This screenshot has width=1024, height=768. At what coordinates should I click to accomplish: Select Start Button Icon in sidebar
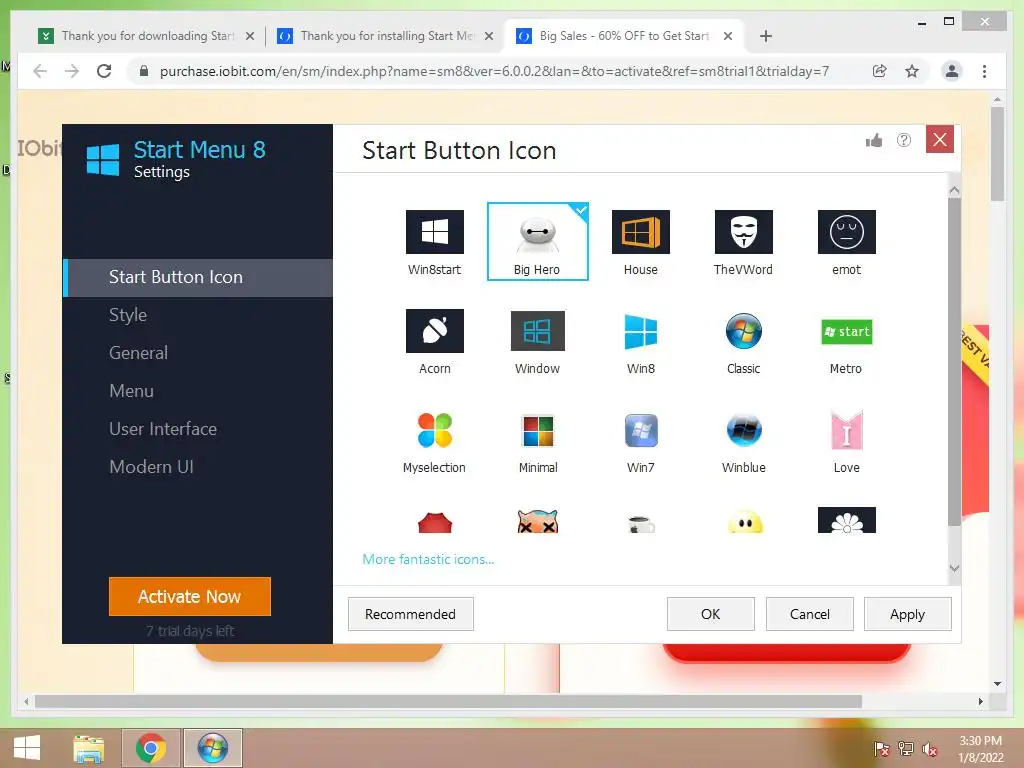point(199,277)
